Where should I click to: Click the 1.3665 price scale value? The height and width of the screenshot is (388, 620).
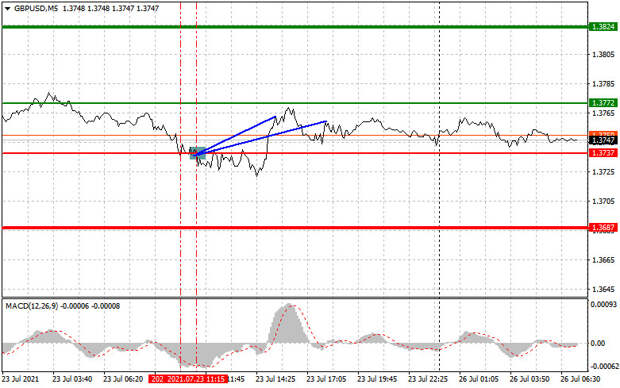(x=603, y=260)
